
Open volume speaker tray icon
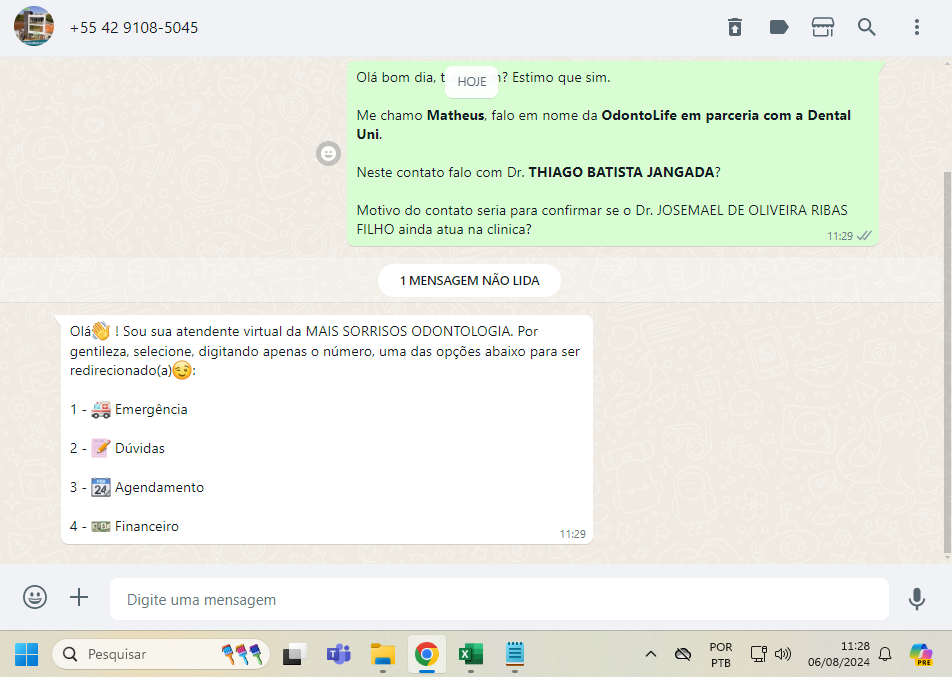click(x=783, y=654)
